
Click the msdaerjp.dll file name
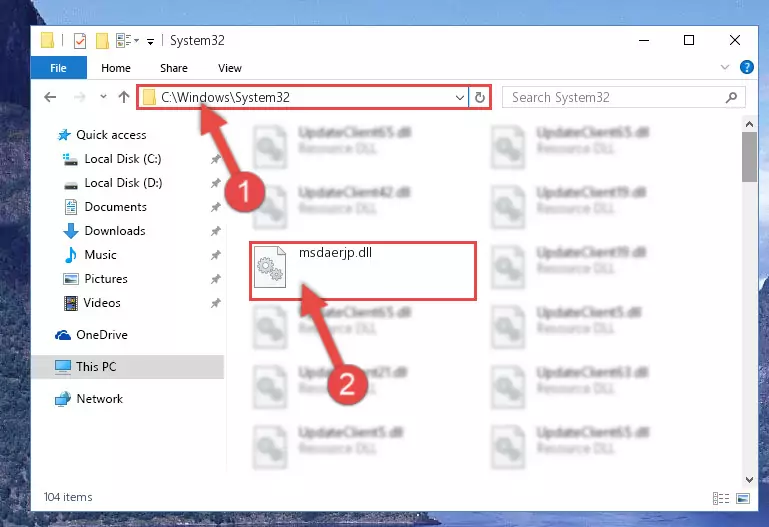point(335,252)
